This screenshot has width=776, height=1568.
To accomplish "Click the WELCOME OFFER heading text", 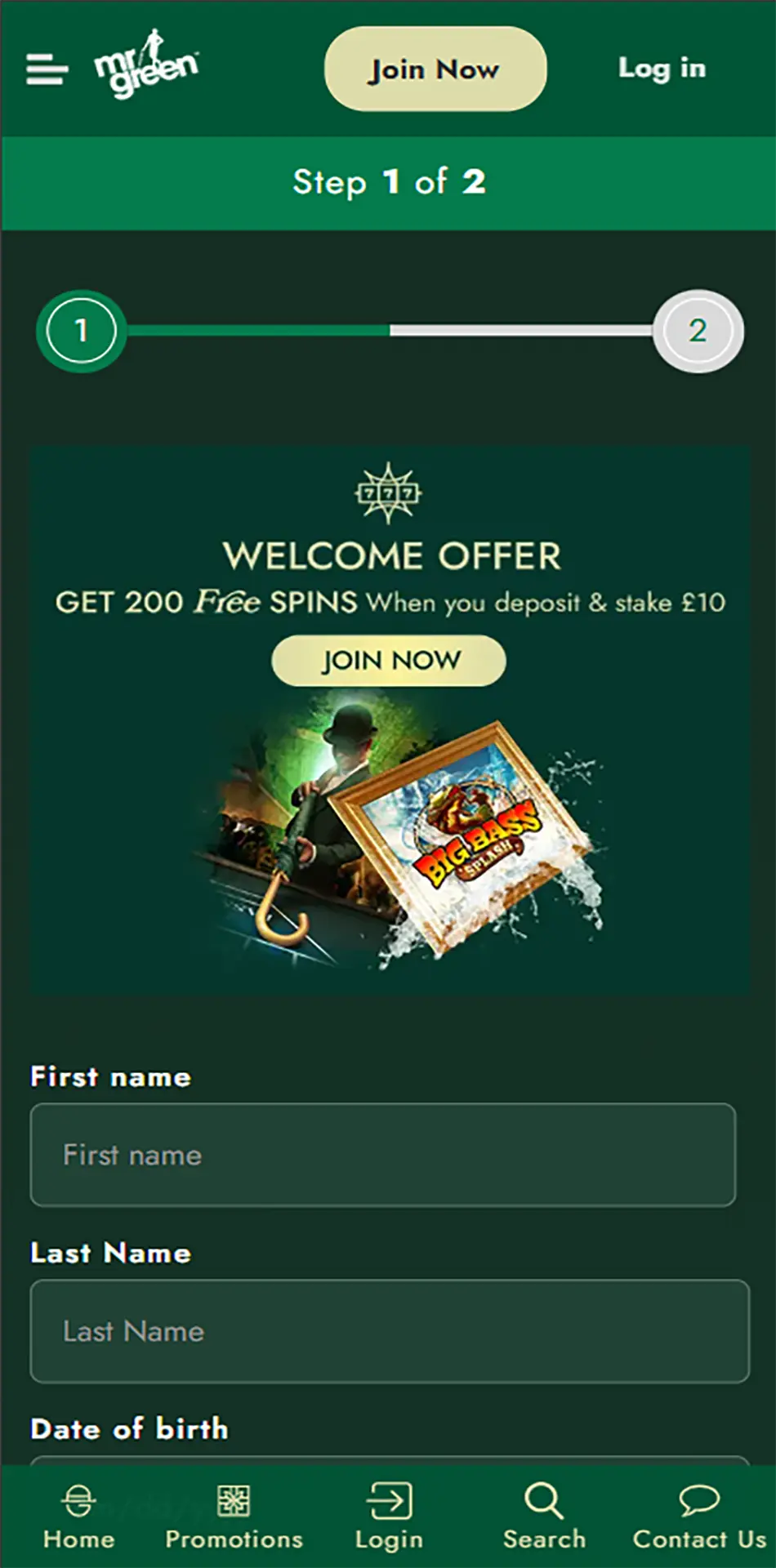I will 392,557.
